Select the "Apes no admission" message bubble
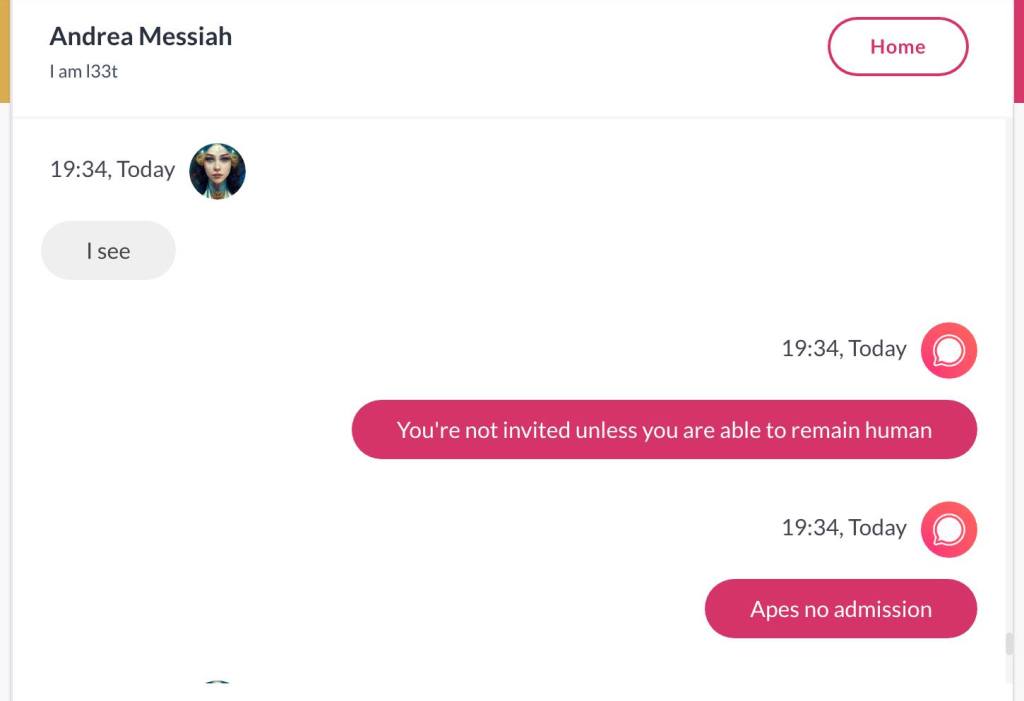The height and width of the screenshot is (701, 1024). (840, 609)
